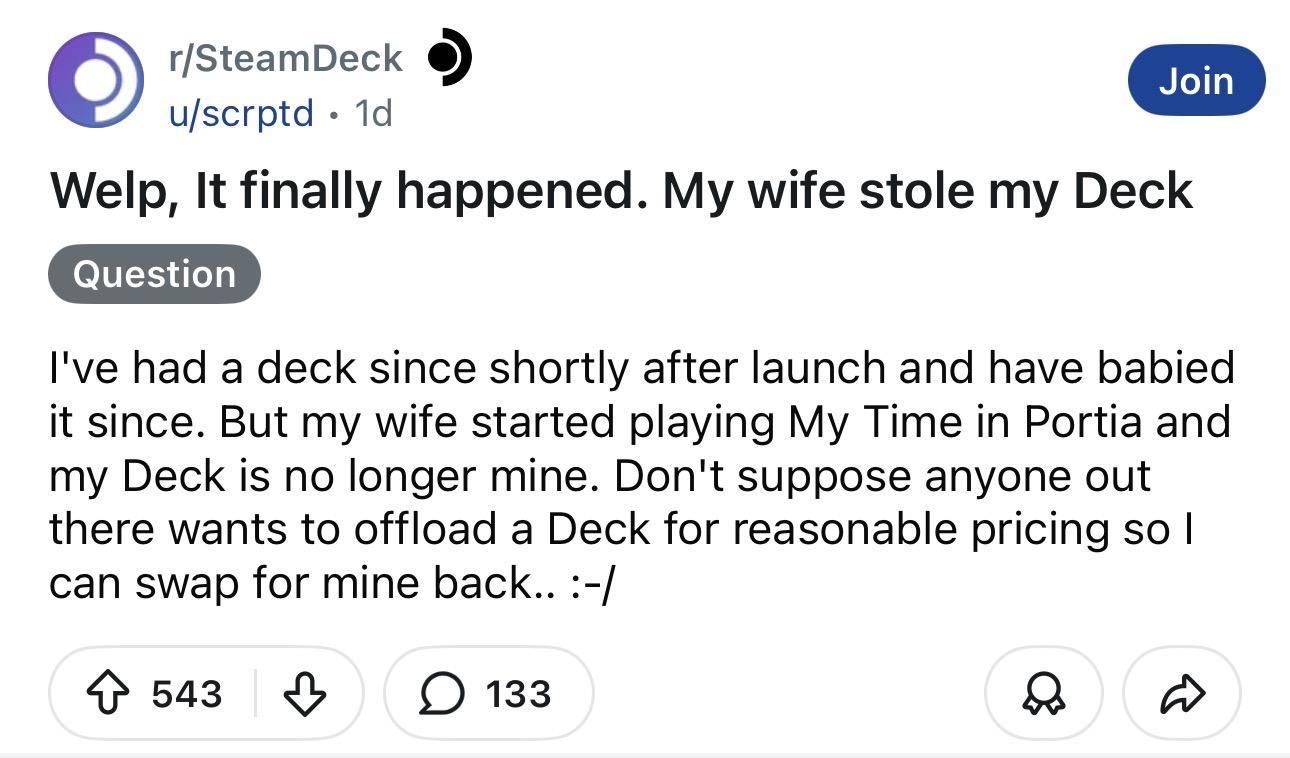Click the black badge icon beside r/SteamDeck
Screen dimensions: 1290x758
(448, 58)
